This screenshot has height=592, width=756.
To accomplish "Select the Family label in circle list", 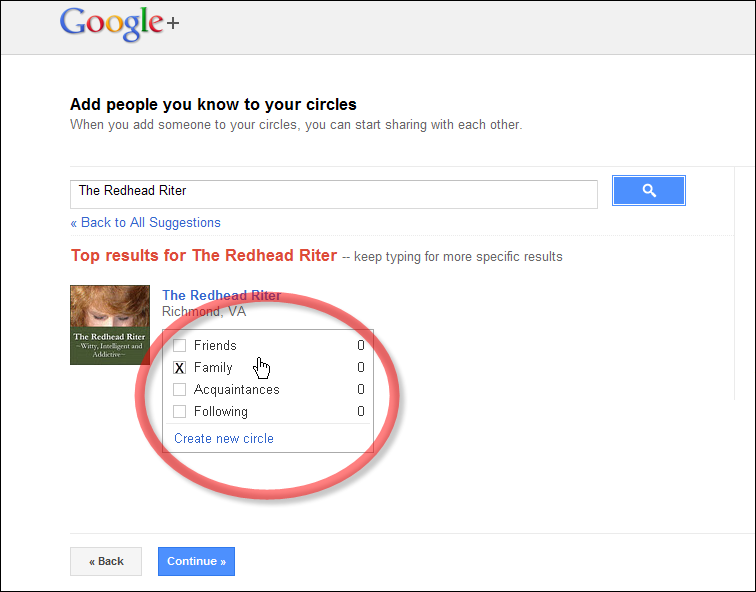I will click(213, 368).
